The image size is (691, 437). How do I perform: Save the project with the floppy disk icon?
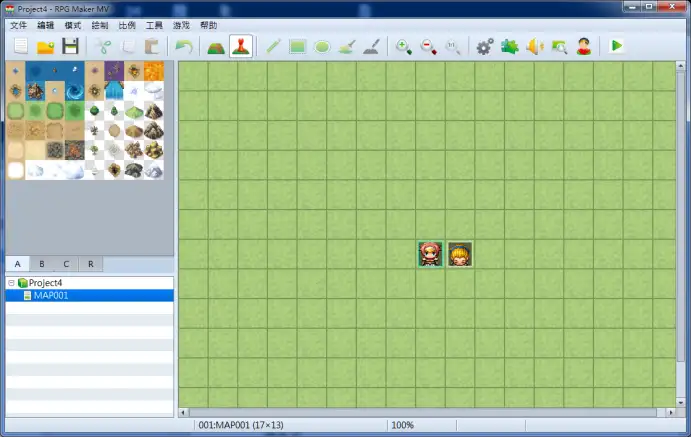[70, 46]
